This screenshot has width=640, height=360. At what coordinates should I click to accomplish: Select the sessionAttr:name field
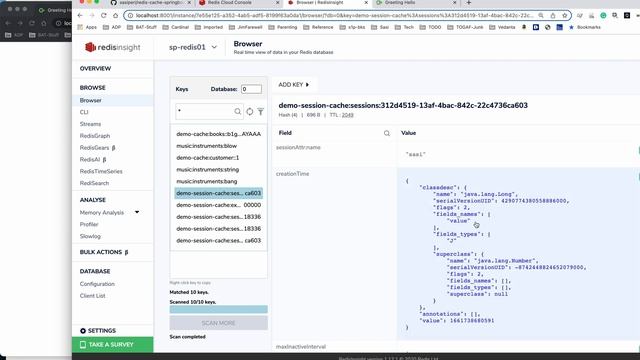pyautogui.click(x=298, y=147)
